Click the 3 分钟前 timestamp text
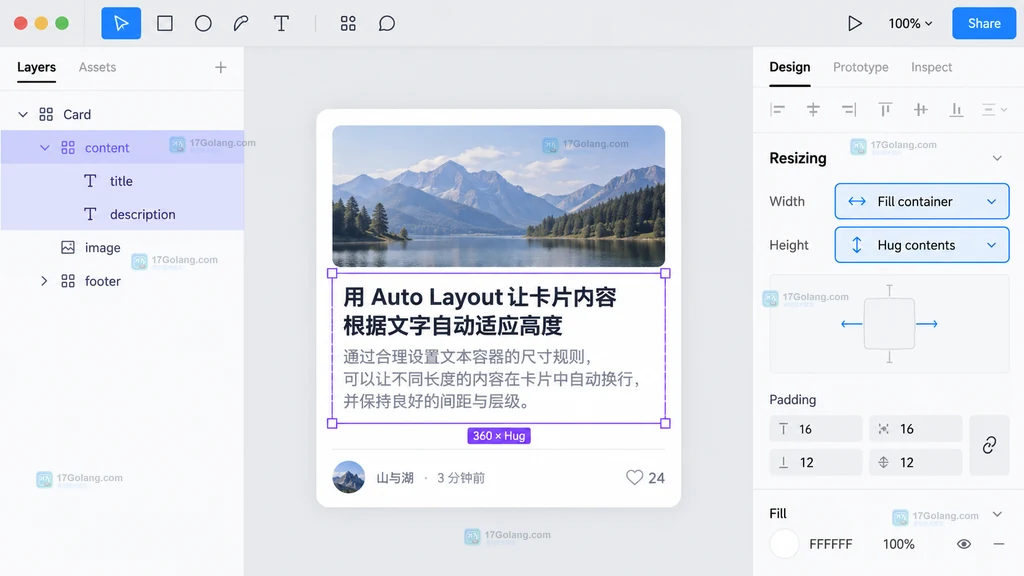The height and width of the screenshot is (576, 1024). coord(461,478)
